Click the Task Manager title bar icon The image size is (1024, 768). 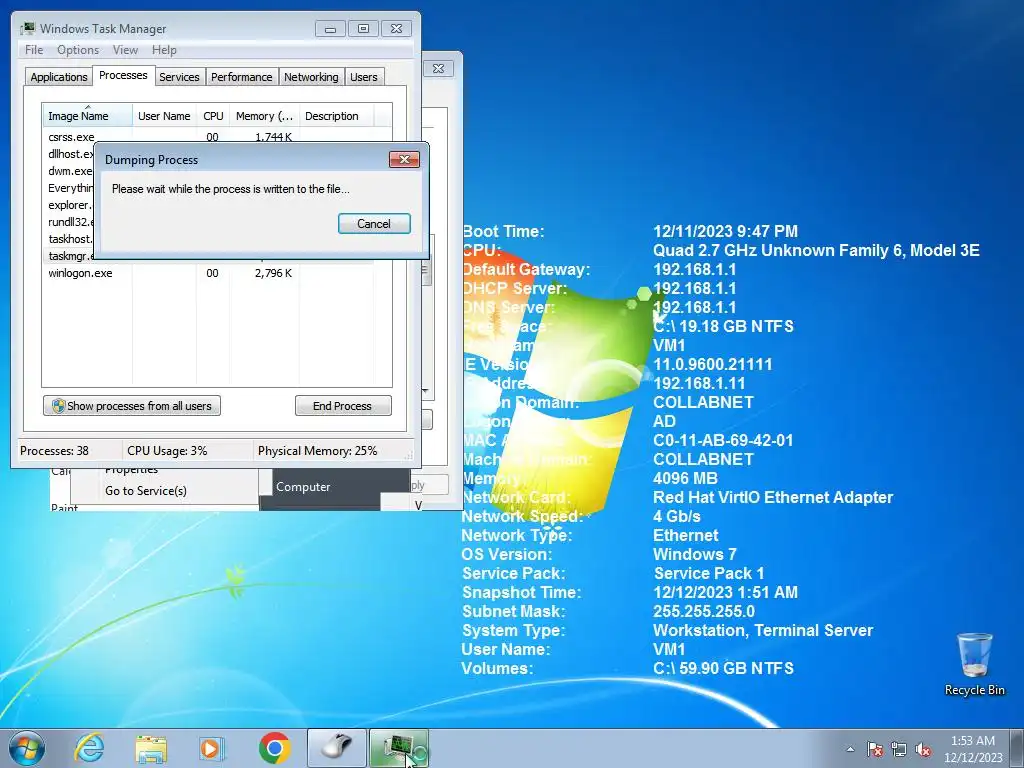(x=27, y=29)
